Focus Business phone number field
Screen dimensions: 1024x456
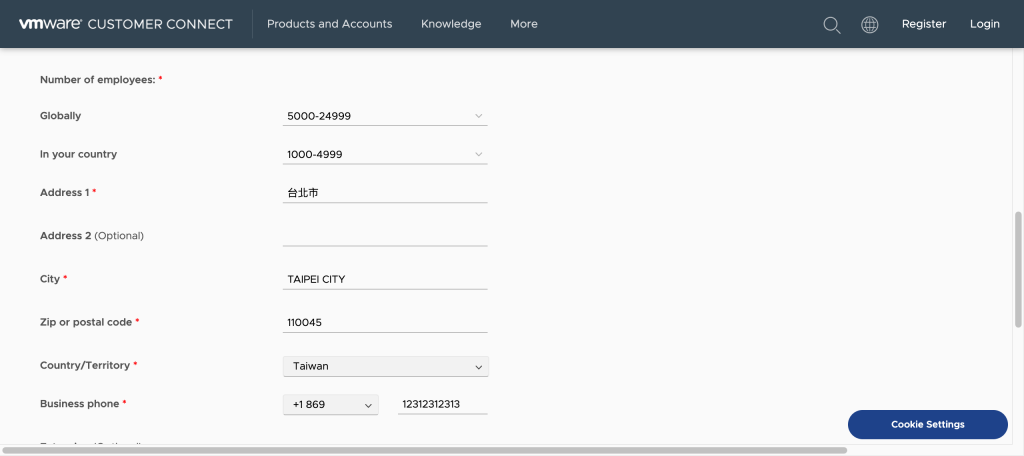coord(443,404)
